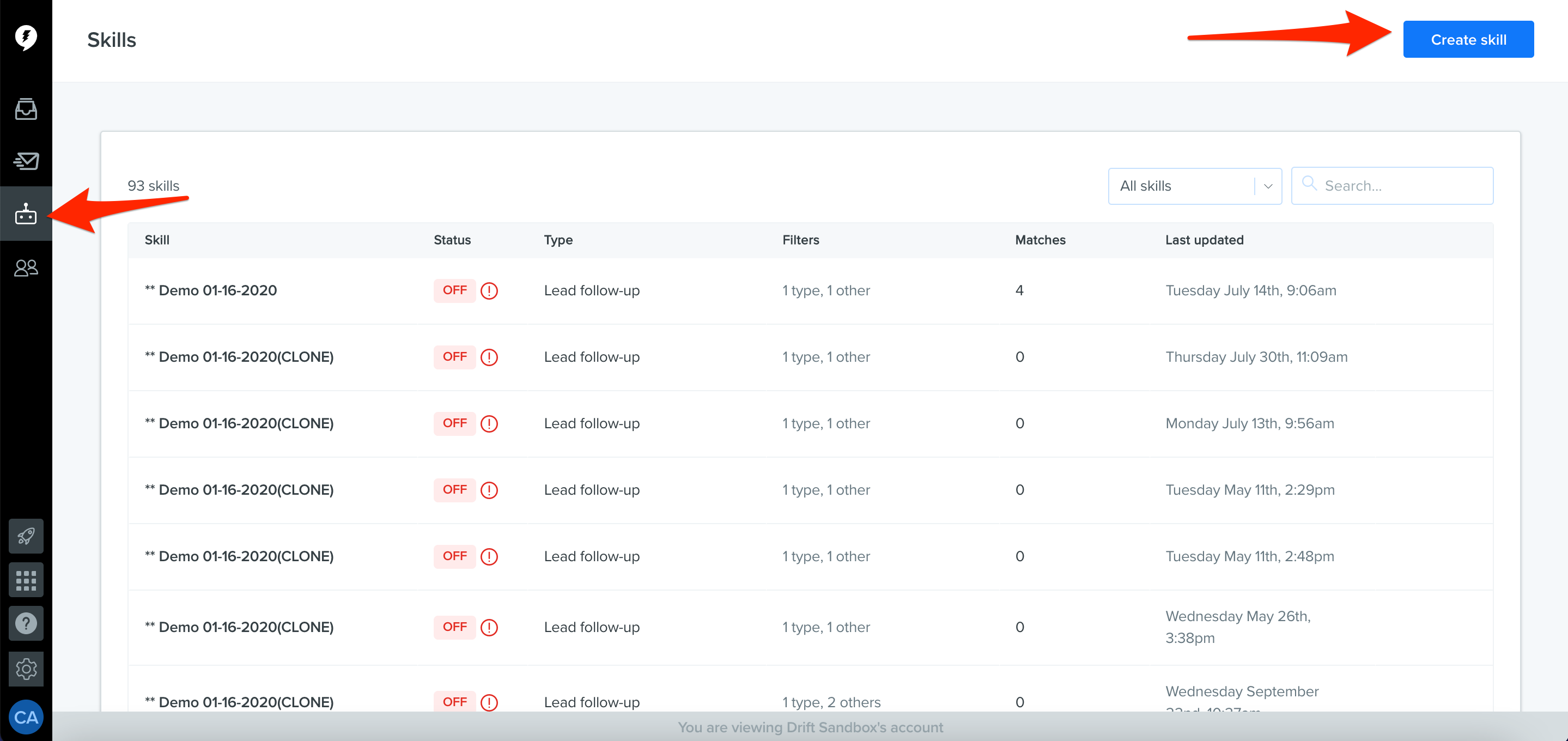Click warning icon in Tuesday May 11th 2:29pm row
This screenshot has width=1568, height=741.
pos(489,490)
